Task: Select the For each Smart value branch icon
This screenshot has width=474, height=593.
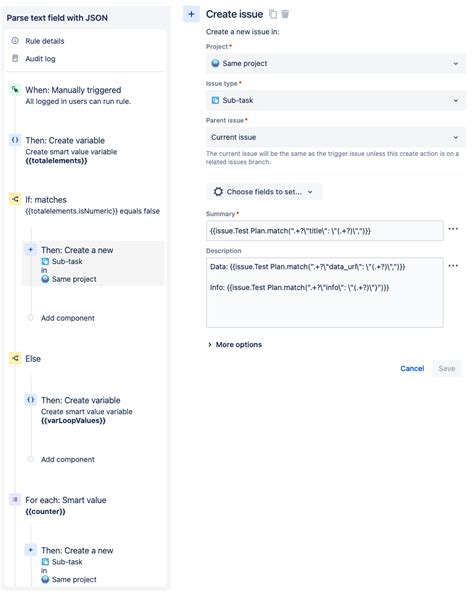Action: click(x=15, y=500)
